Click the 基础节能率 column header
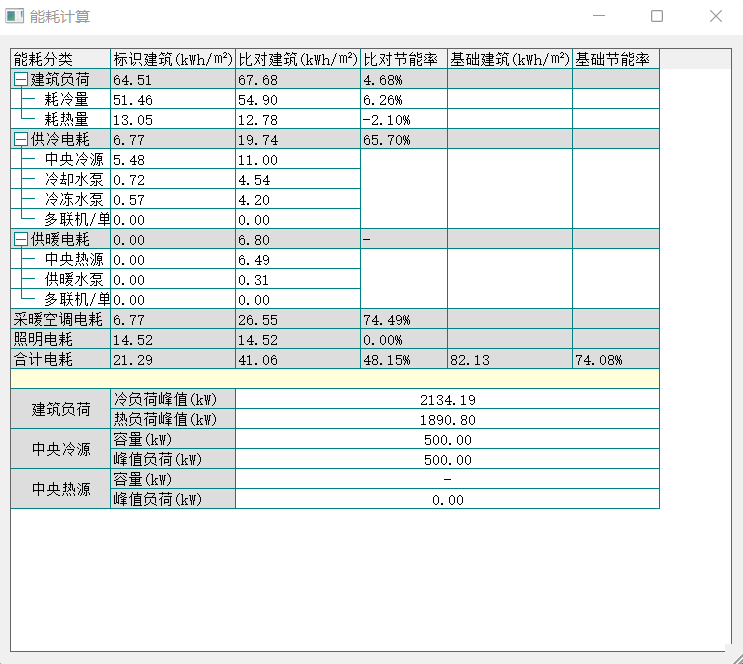Image resolution: width=743 pixels, height=664 pixels. 613,60
